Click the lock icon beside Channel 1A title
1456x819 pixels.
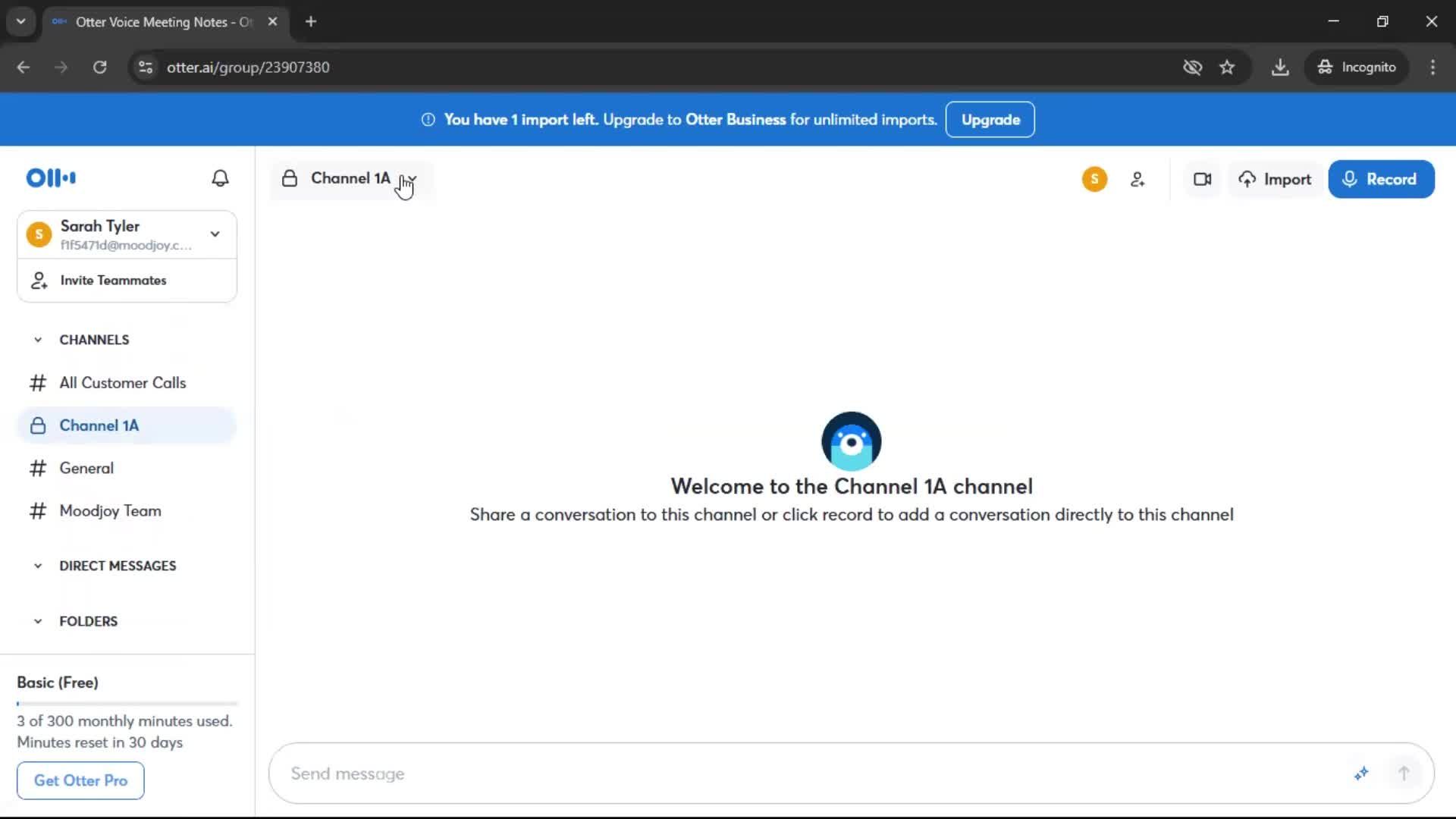pos(290,179)
